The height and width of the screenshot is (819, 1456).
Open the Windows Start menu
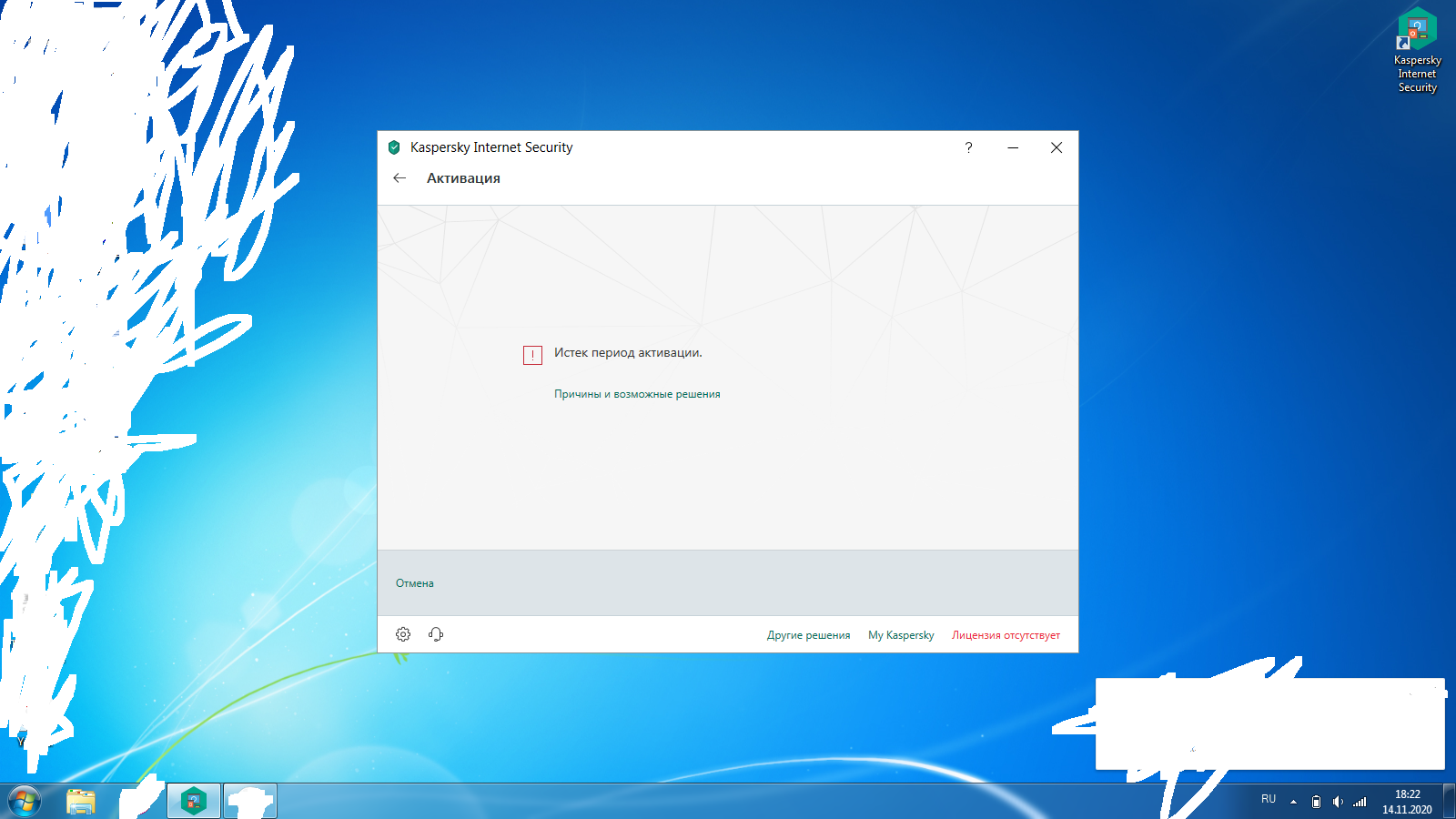[x=25, y=802]
